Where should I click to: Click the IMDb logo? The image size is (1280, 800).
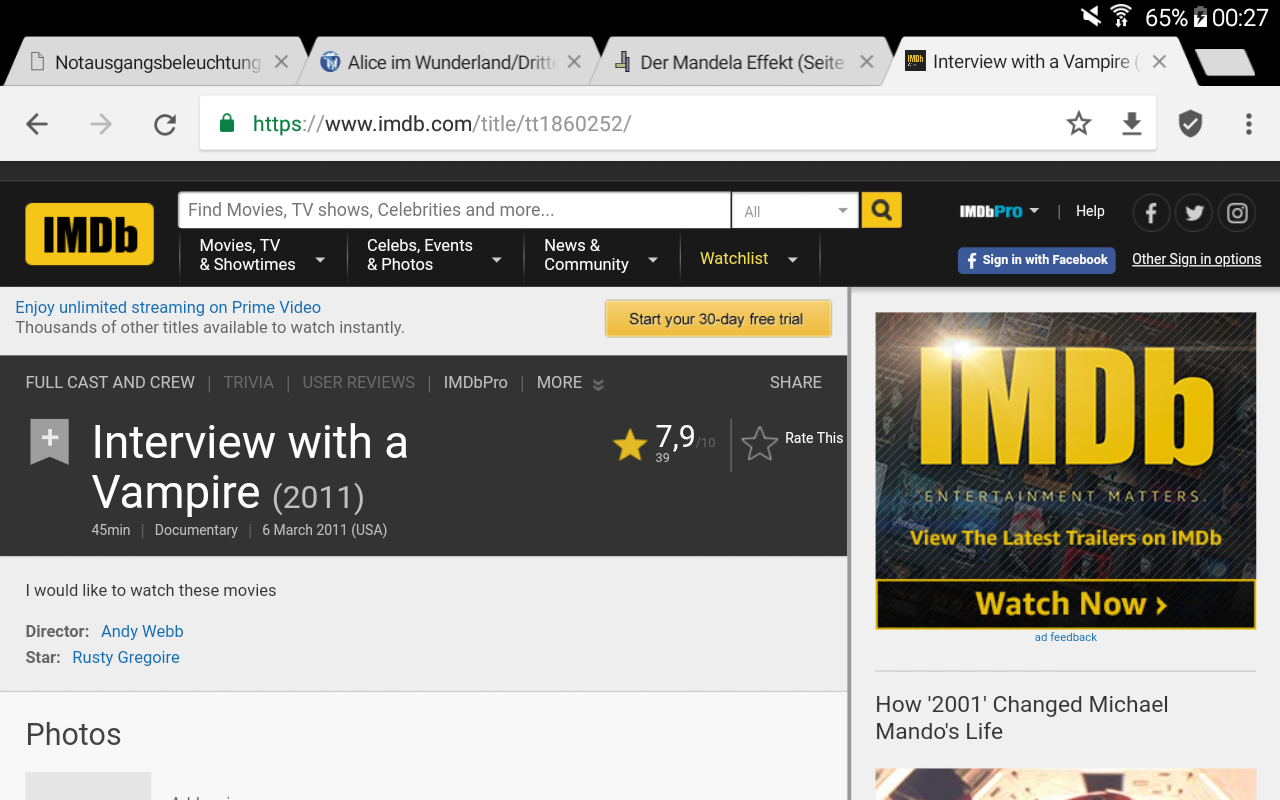coord(89,234)
